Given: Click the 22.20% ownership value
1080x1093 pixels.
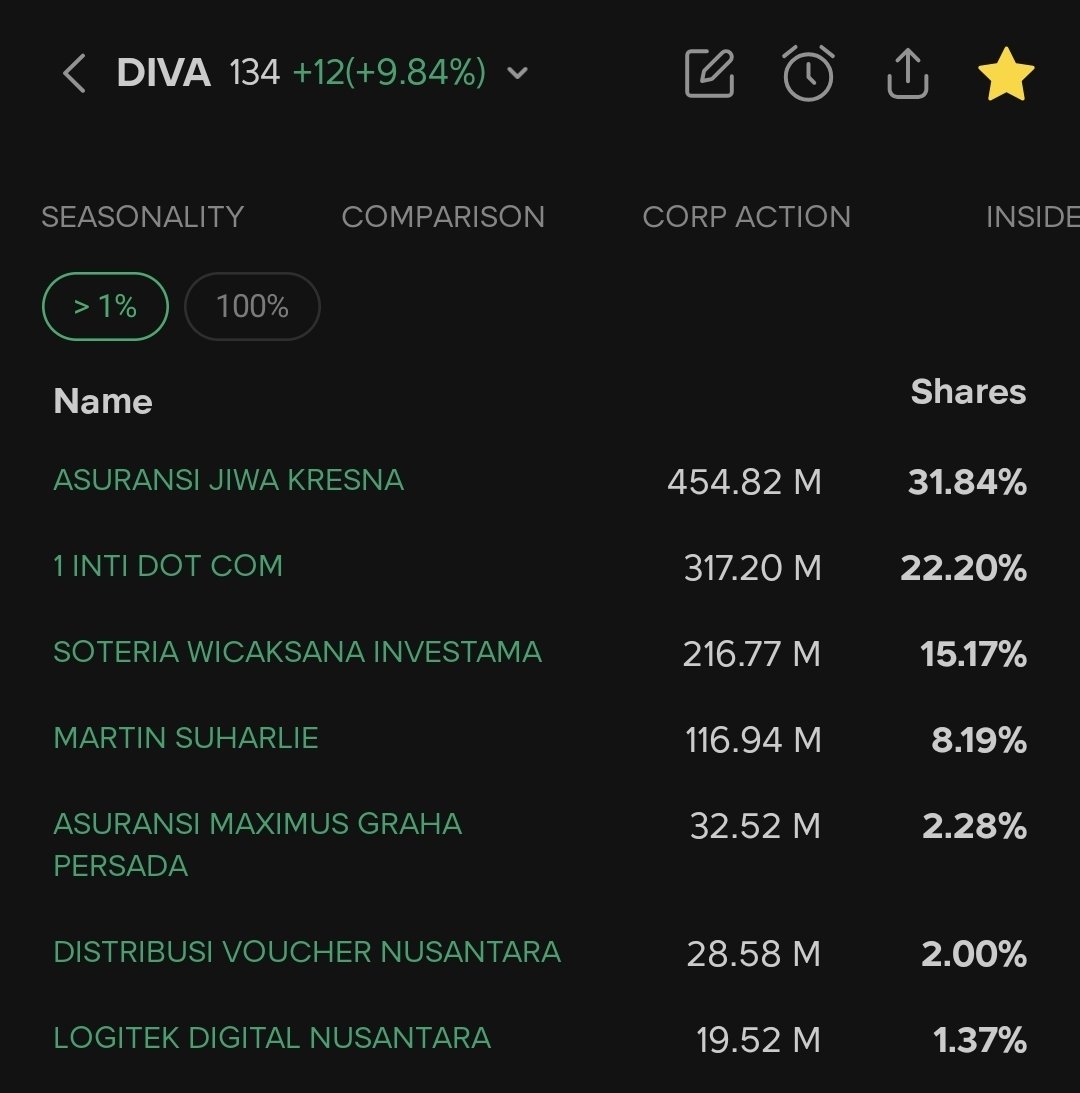Looking at the screenshot, I should (x=964, y=568).
